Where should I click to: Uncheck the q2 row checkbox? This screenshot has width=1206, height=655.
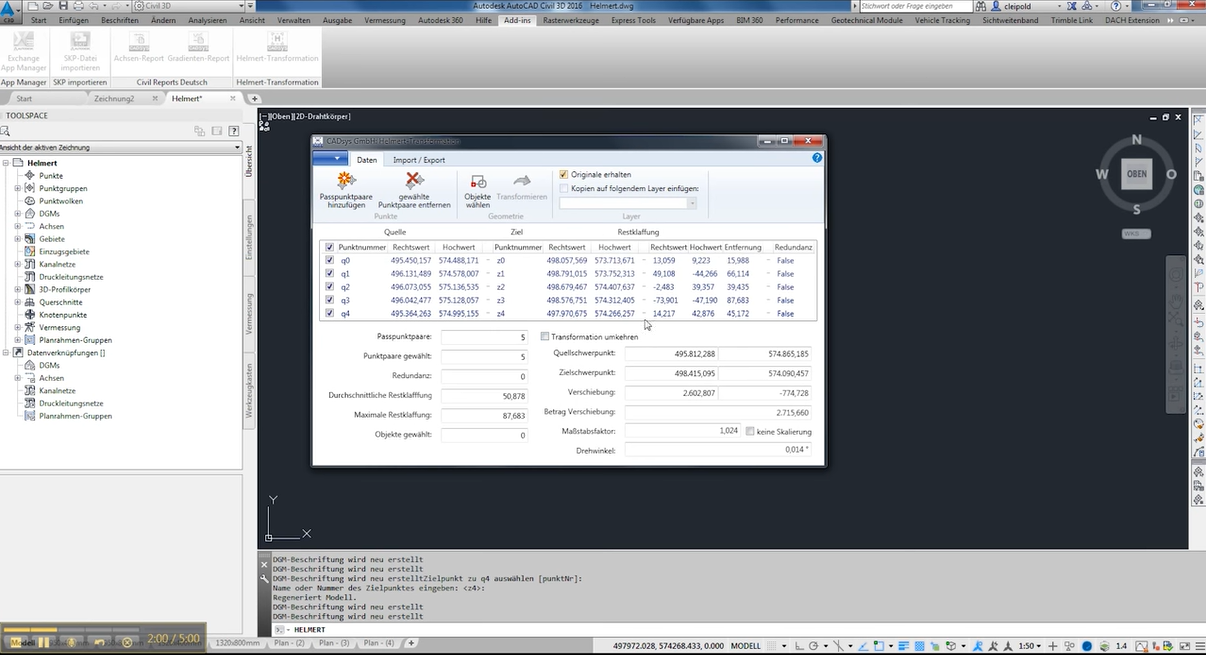(x=330, y=287)
